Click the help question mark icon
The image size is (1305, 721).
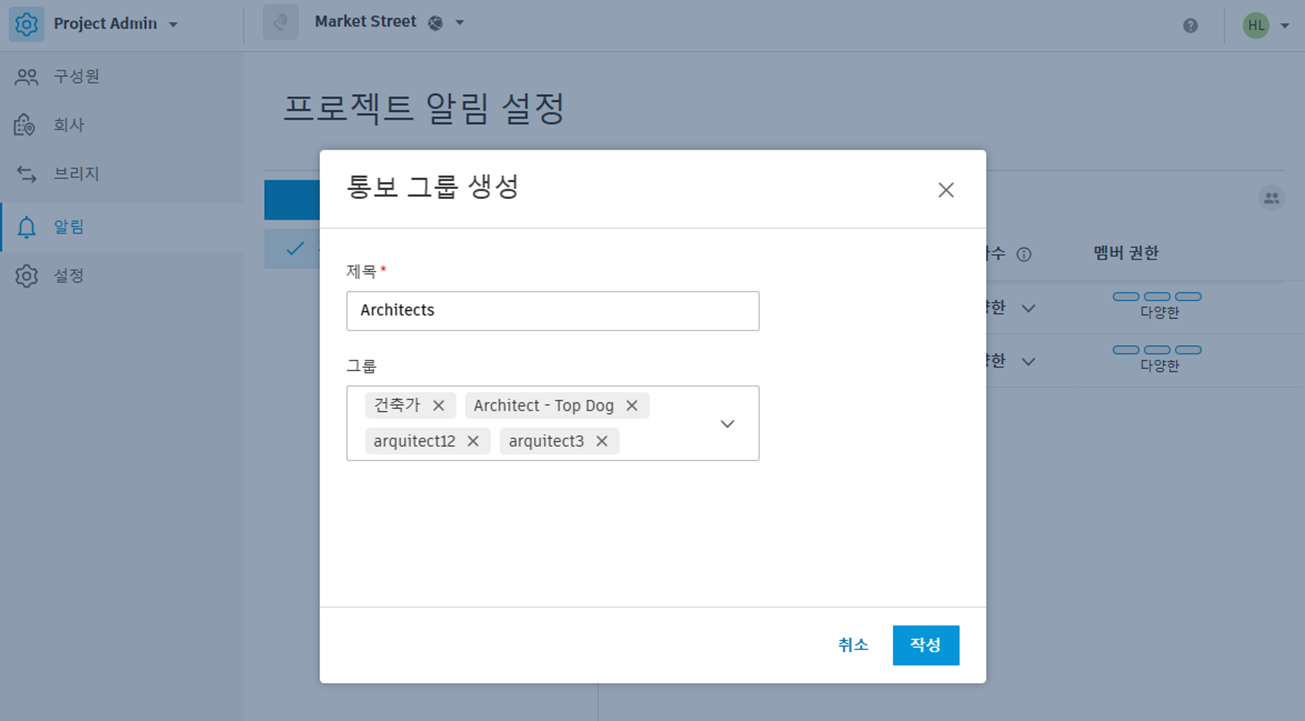1190,26
